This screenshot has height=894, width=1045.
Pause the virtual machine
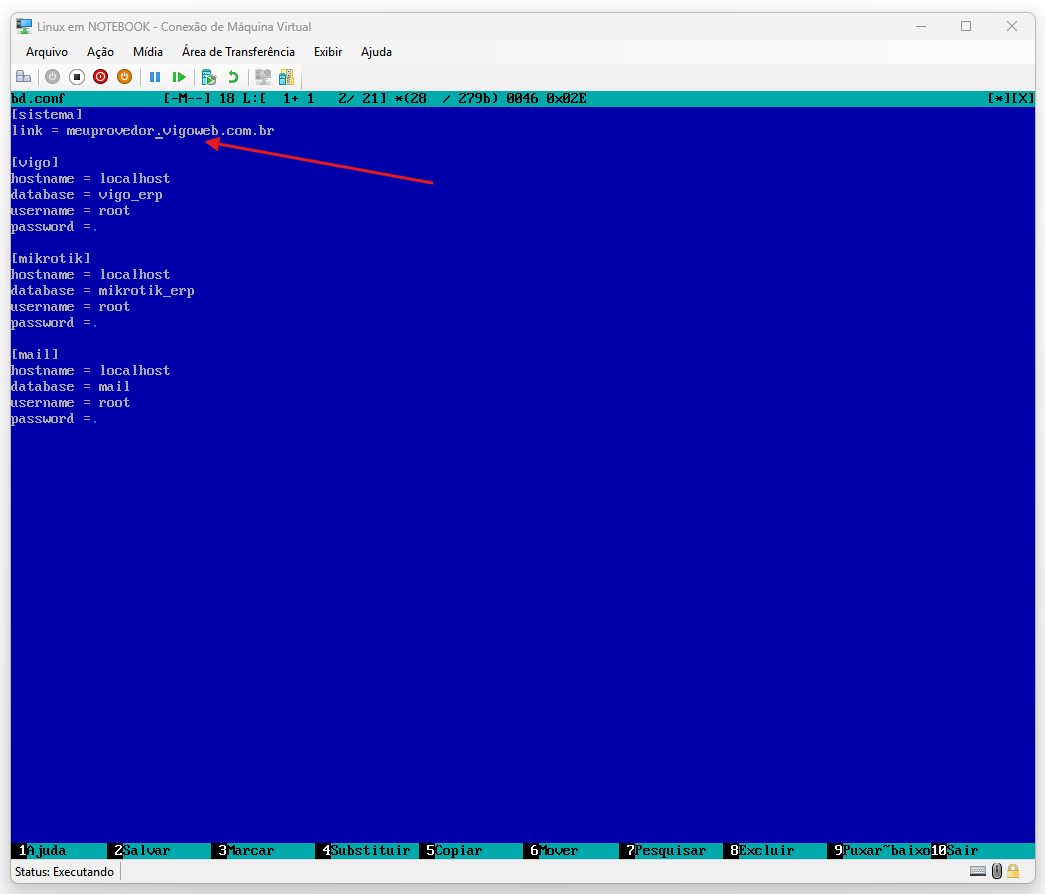(155, 77)
